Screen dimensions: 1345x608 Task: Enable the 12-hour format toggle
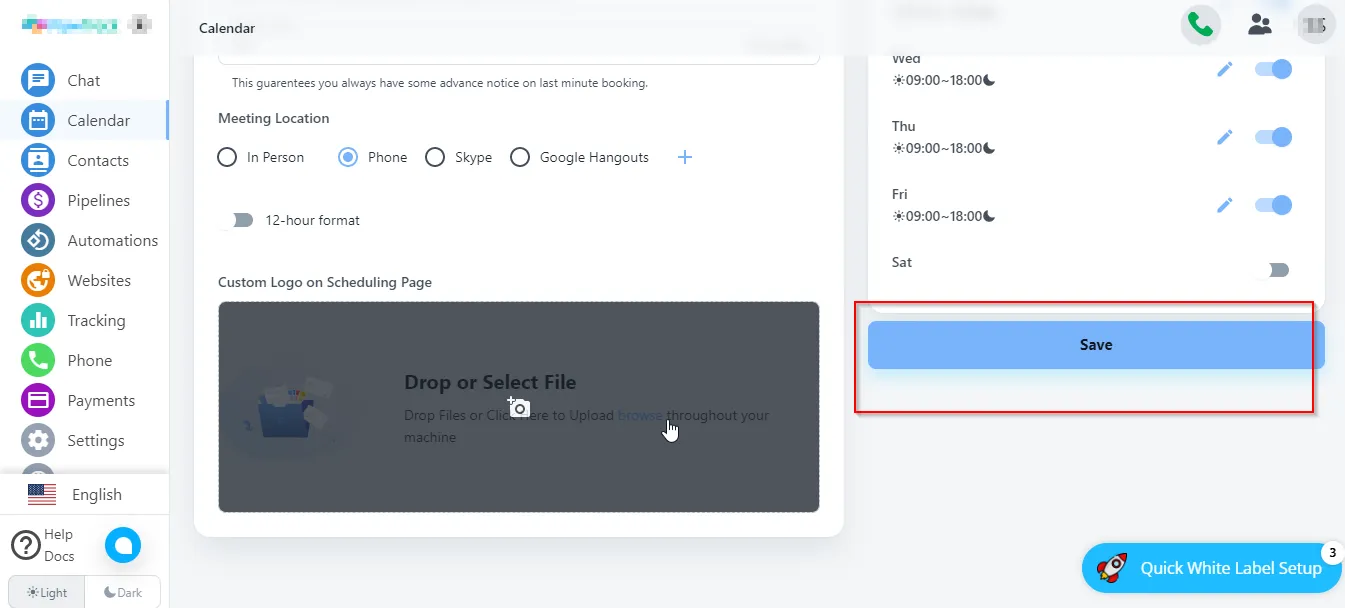tap(239, 220)
